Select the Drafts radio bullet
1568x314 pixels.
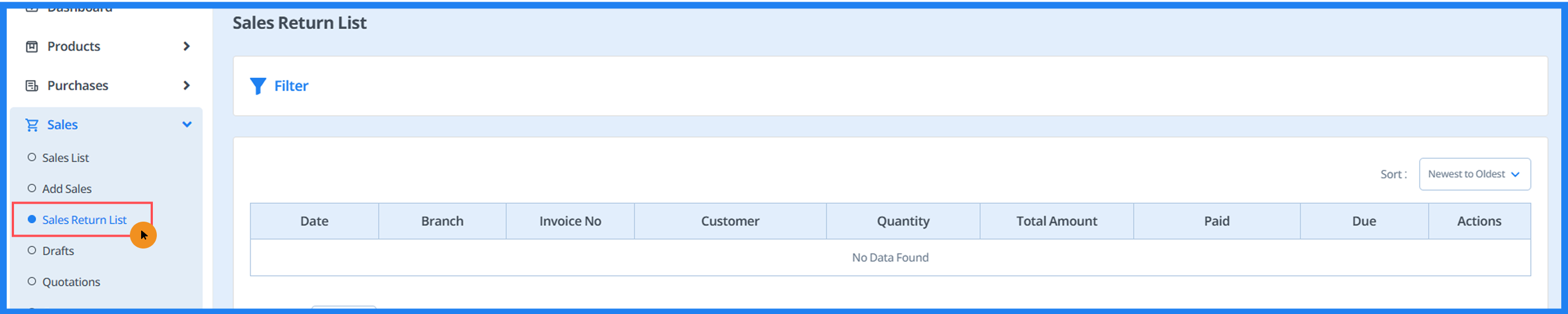[32, 251]
